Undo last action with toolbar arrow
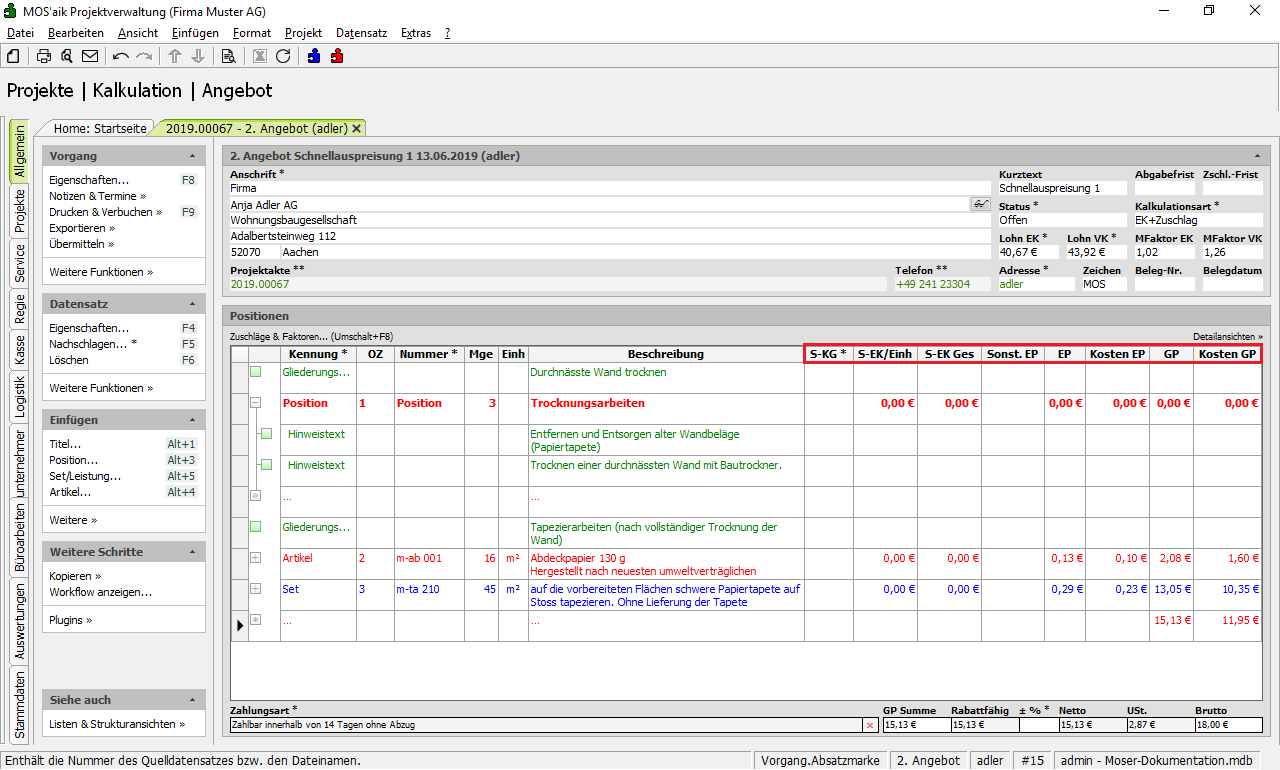This screenshot has width=1280, height=770. coord(121,56)
